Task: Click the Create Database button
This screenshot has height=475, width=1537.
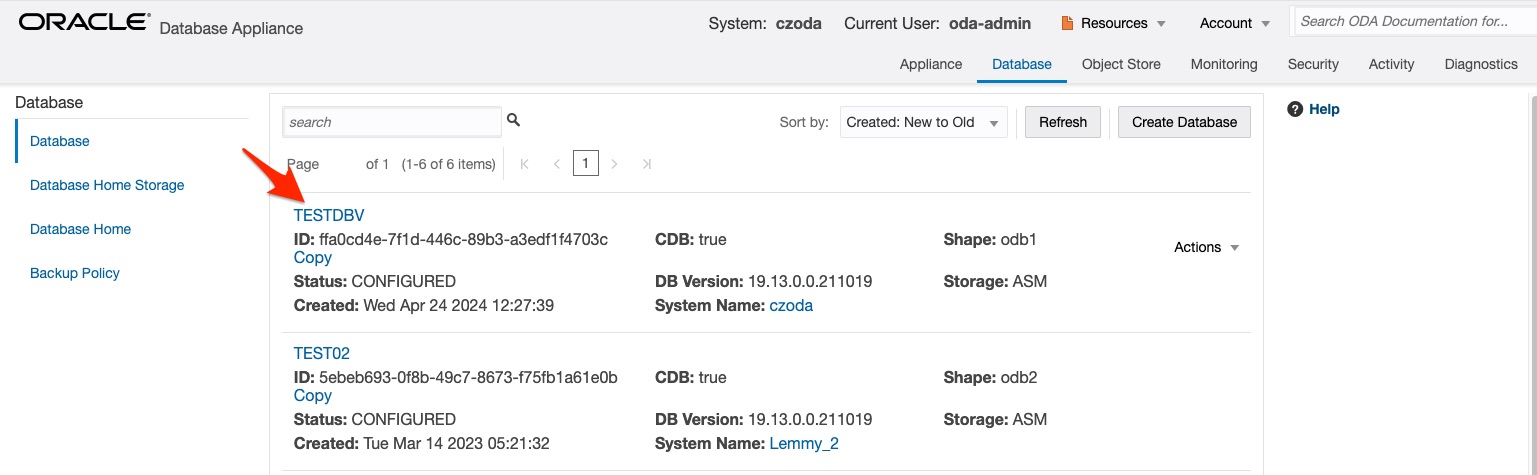Action: point(1184,122)
